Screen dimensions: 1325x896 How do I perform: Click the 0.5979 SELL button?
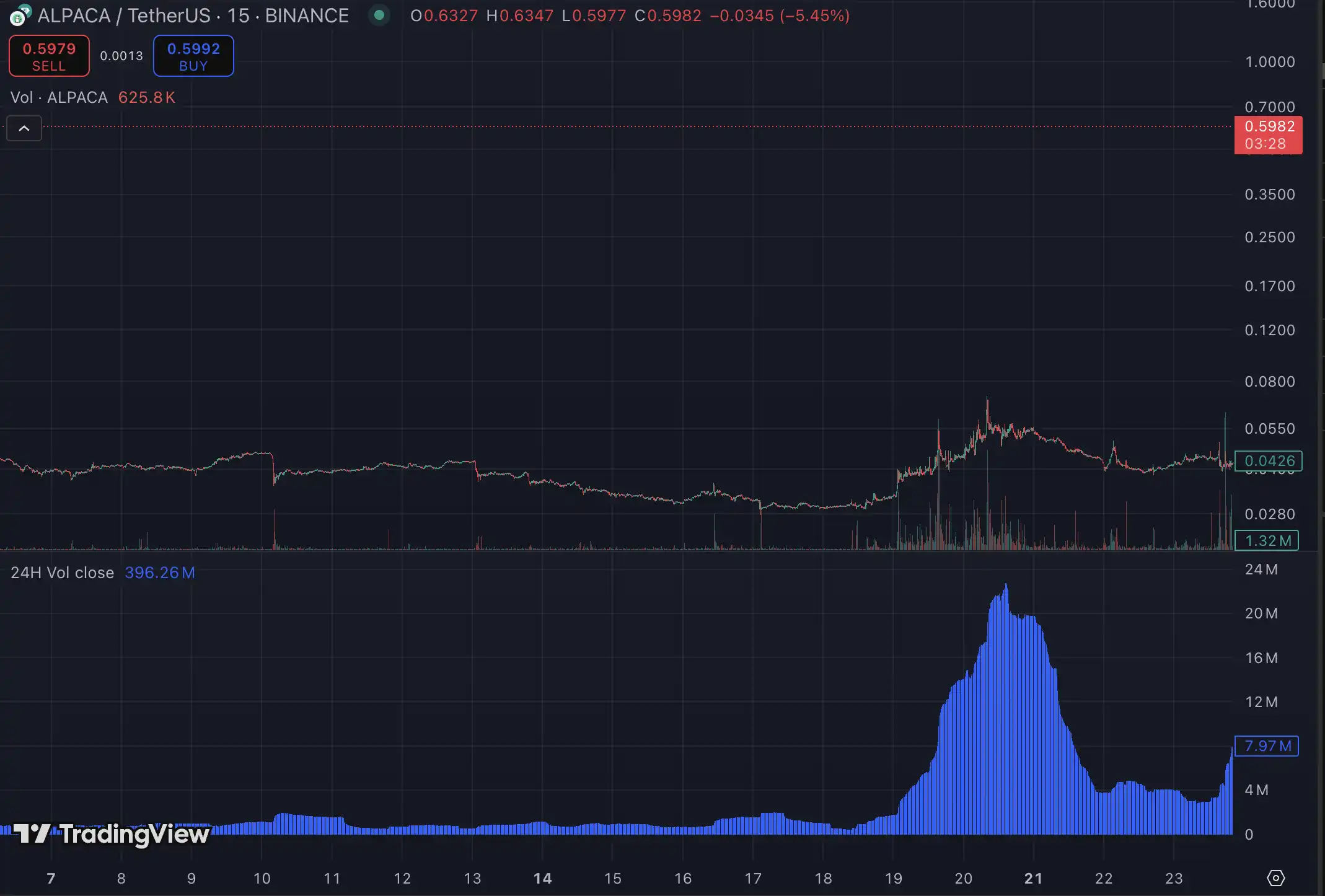pyautogui.click(x=49, y=56)
